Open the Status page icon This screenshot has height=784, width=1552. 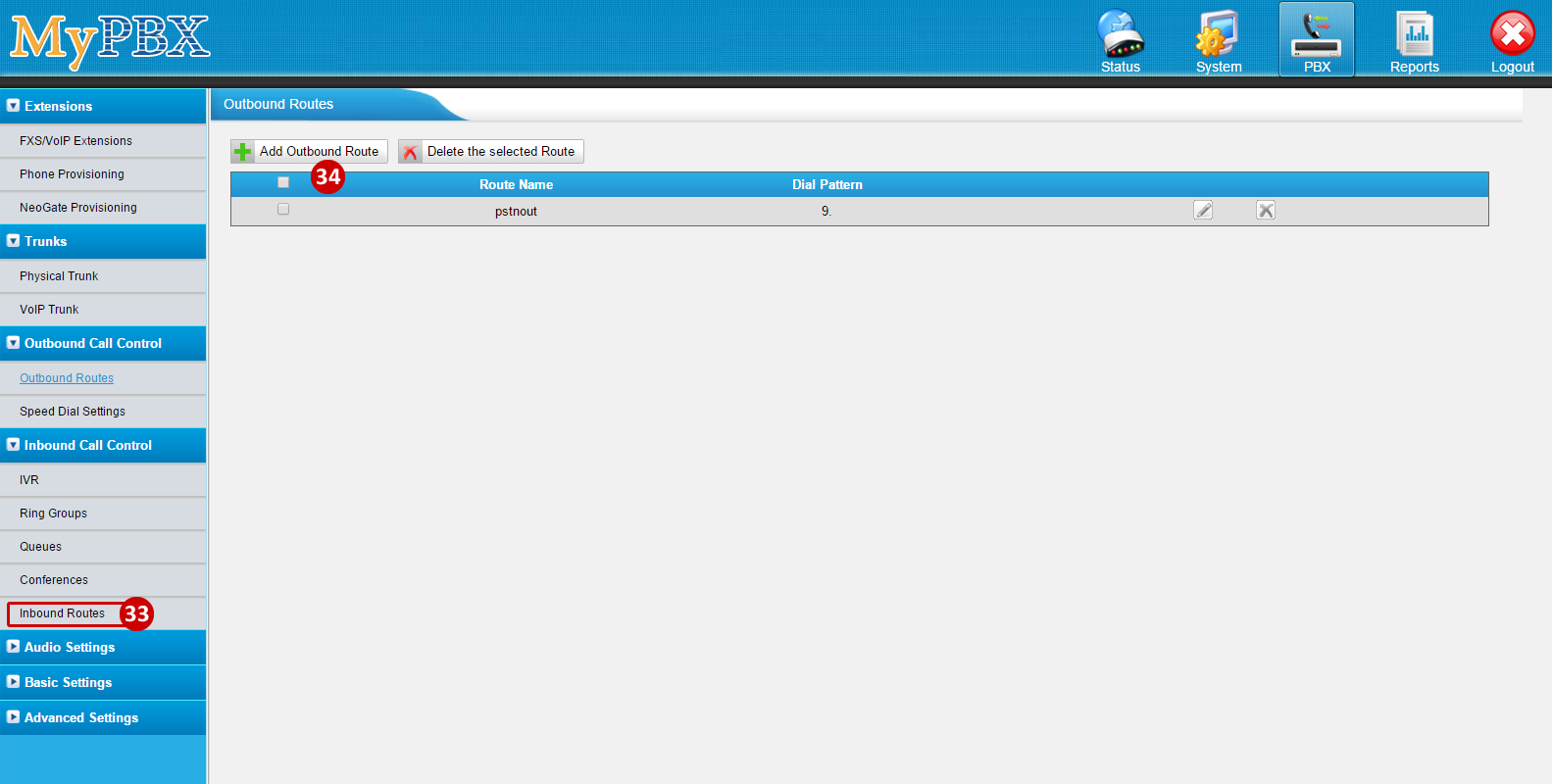1120,40
